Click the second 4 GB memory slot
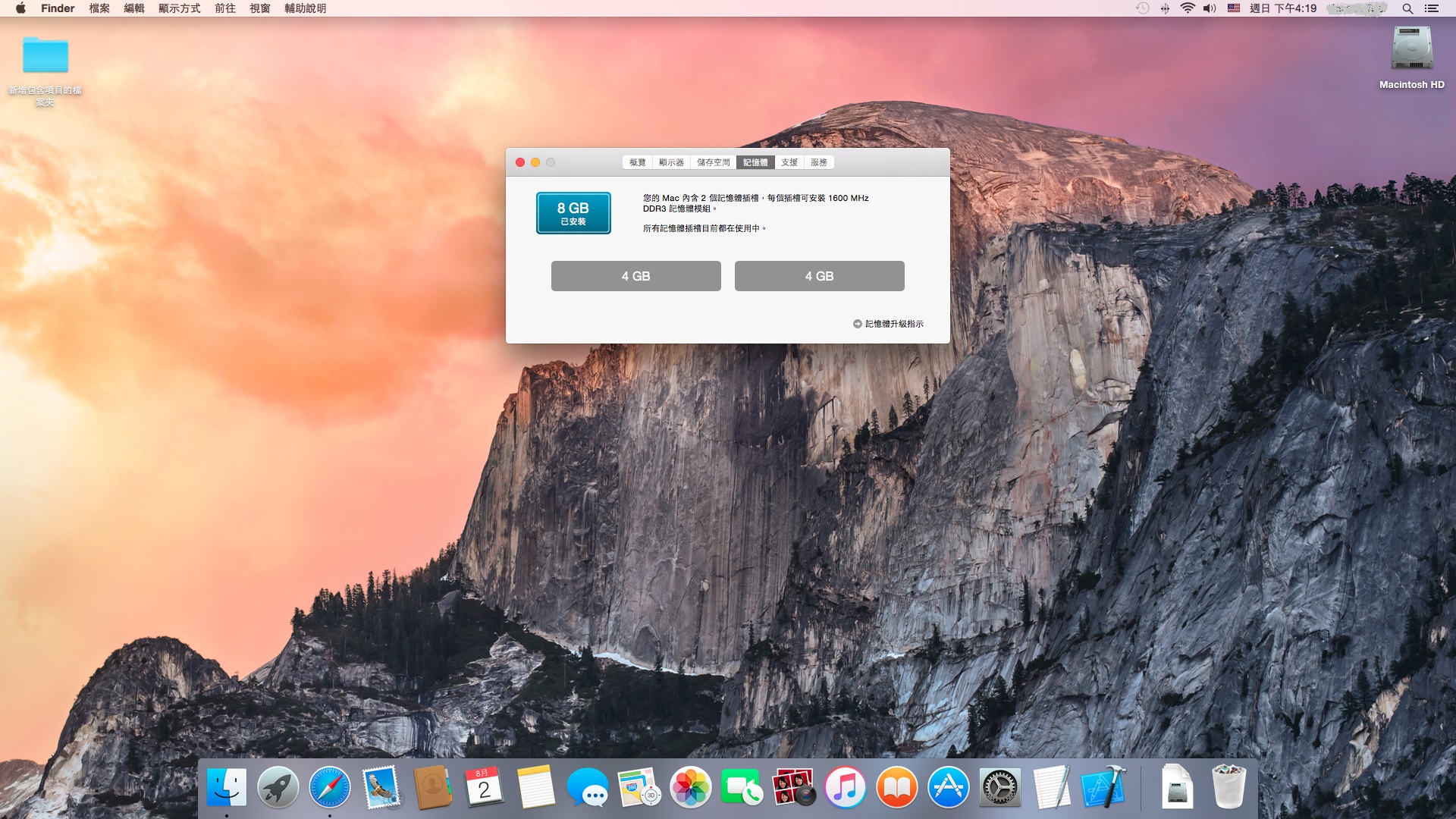 [820, 276]
